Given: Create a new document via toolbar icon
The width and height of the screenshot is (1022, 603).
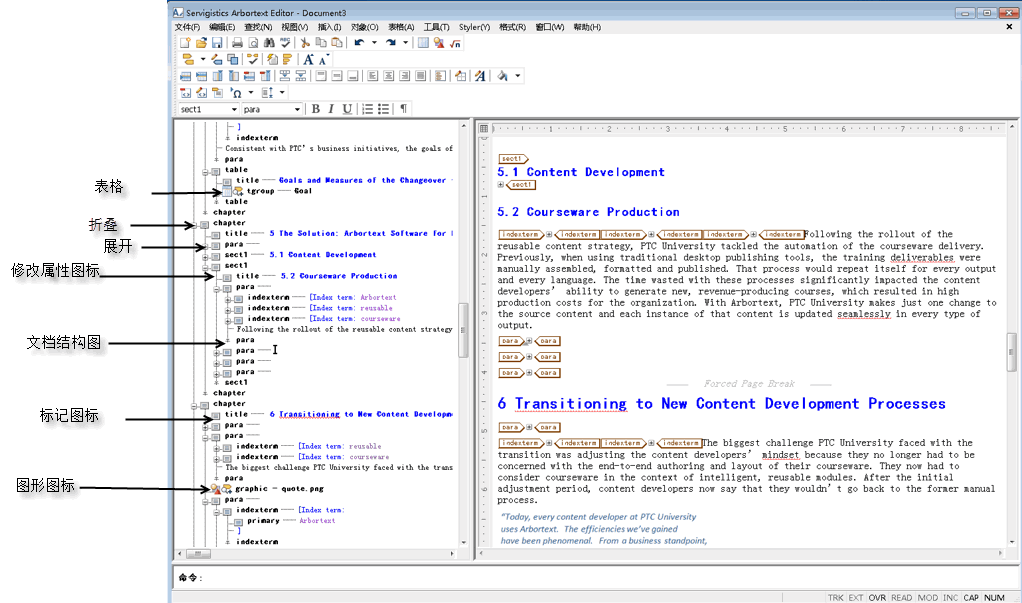Looking at the screenshot, I should tap(185, 43).
